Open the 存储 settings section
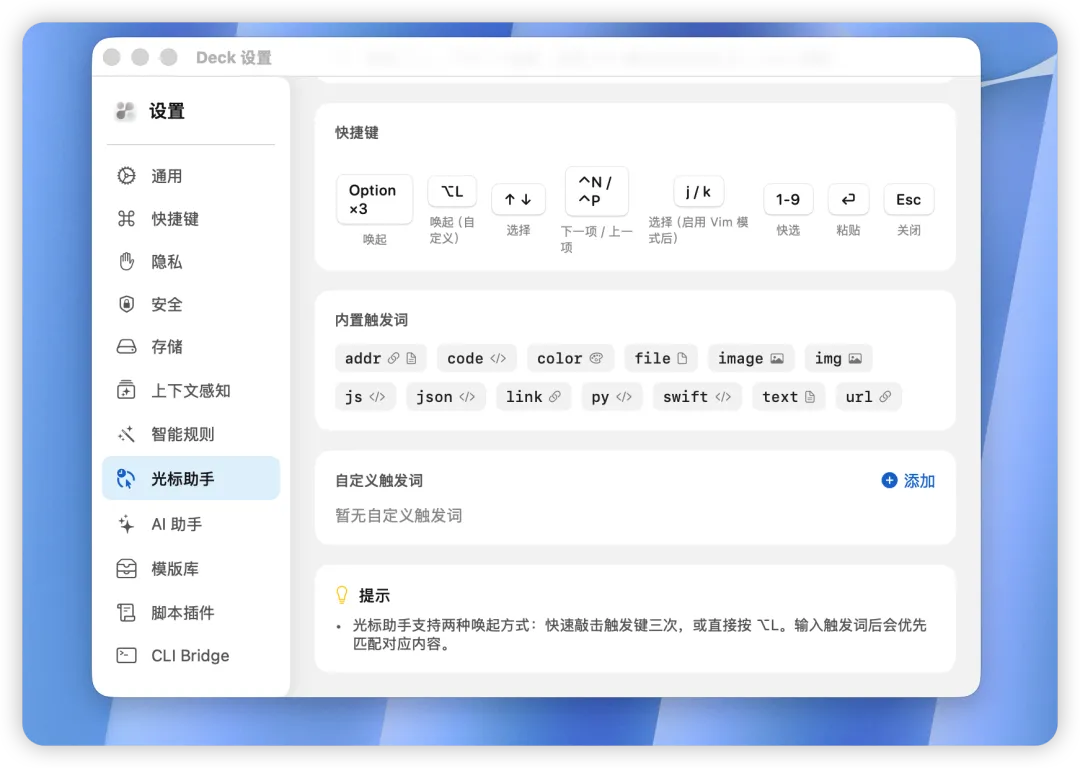The image size is (1080, 768). 191,346
